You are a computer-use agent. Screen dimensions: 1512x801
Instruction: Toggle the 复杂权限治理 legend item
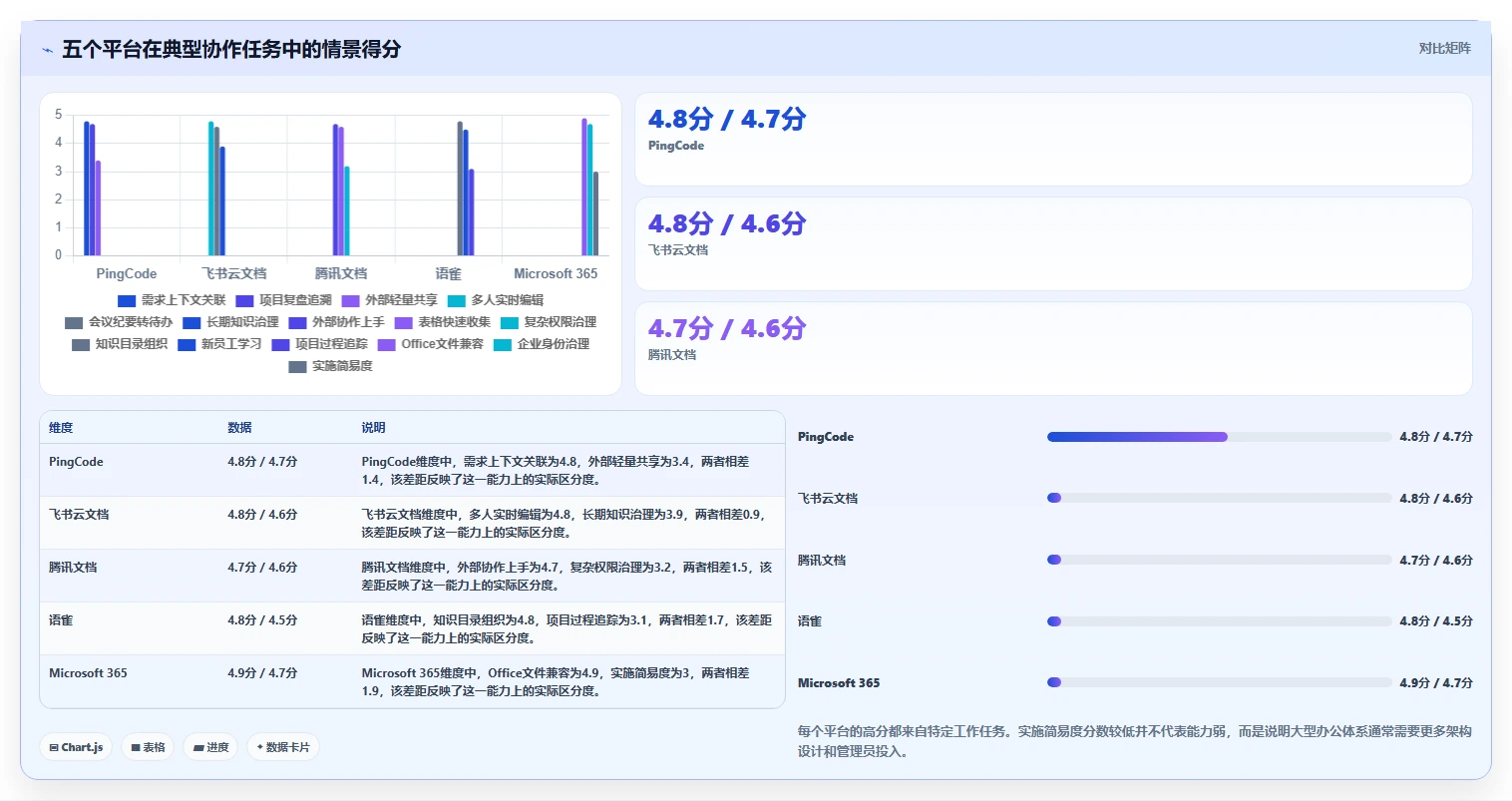click(x=548, y=322)
